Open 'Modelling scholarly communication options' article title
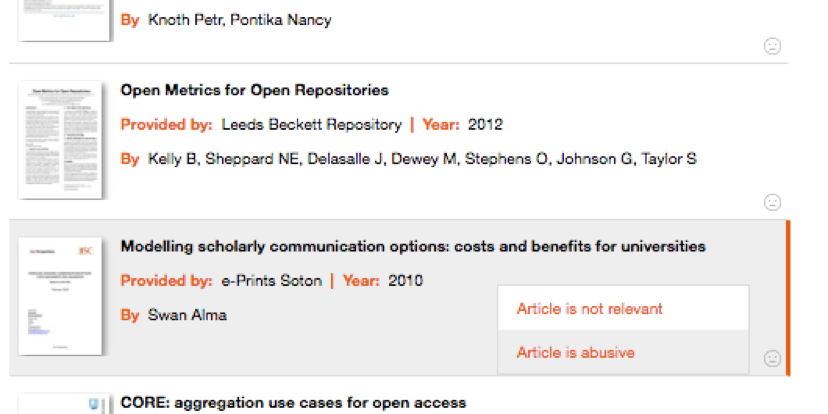The image size is (828, 414). tap(413, 247)
